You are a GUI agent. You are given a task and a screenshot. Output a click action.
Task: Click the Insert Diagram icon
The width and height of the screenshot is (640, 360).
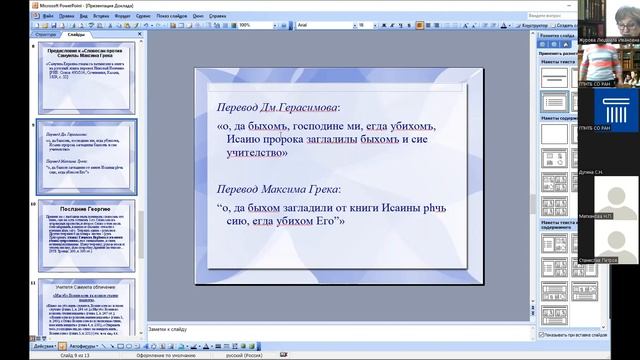(x=154, y=346)
